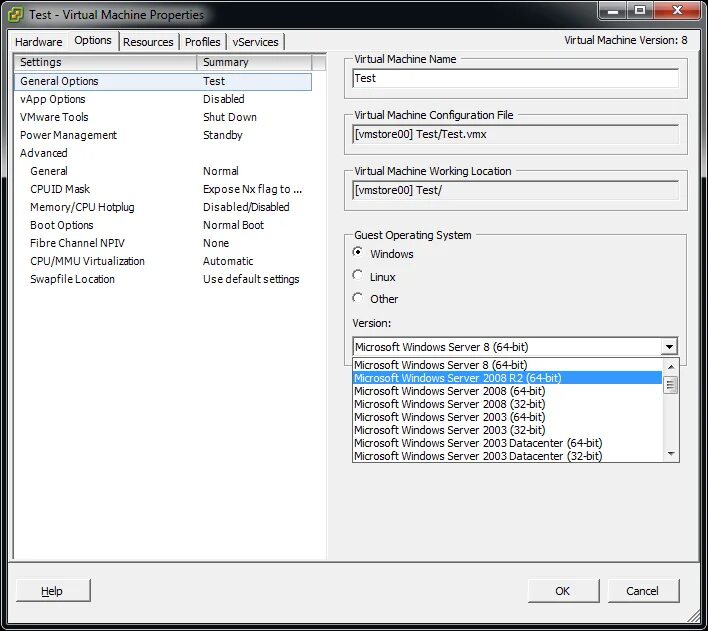Pick Microsoft Windows Server 2008 (32-bit)
The height and width of the screenshot is (631, 708).
(507, 404)
